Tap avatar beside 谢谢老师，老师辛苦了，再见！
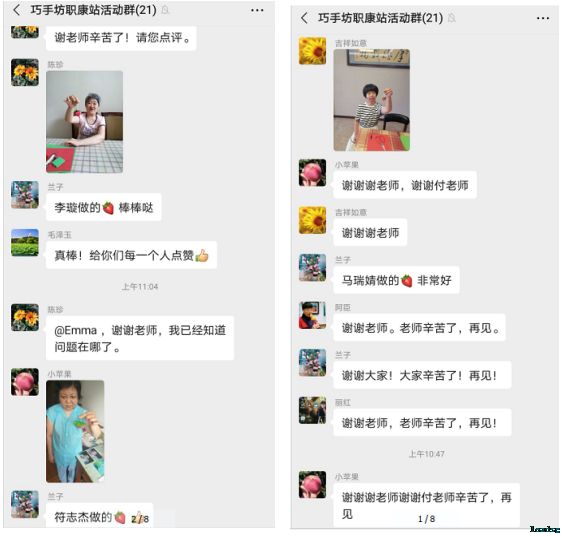The height and width of the screenshot is (534, 561). pos(312,410)
